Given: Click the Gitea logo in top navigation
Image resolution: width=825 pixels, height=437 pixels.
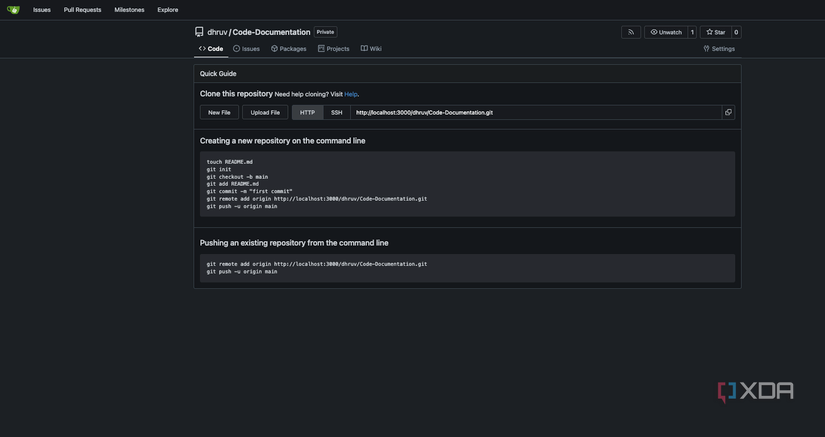Looking at the screenshot, I should [x=13, y=10].
